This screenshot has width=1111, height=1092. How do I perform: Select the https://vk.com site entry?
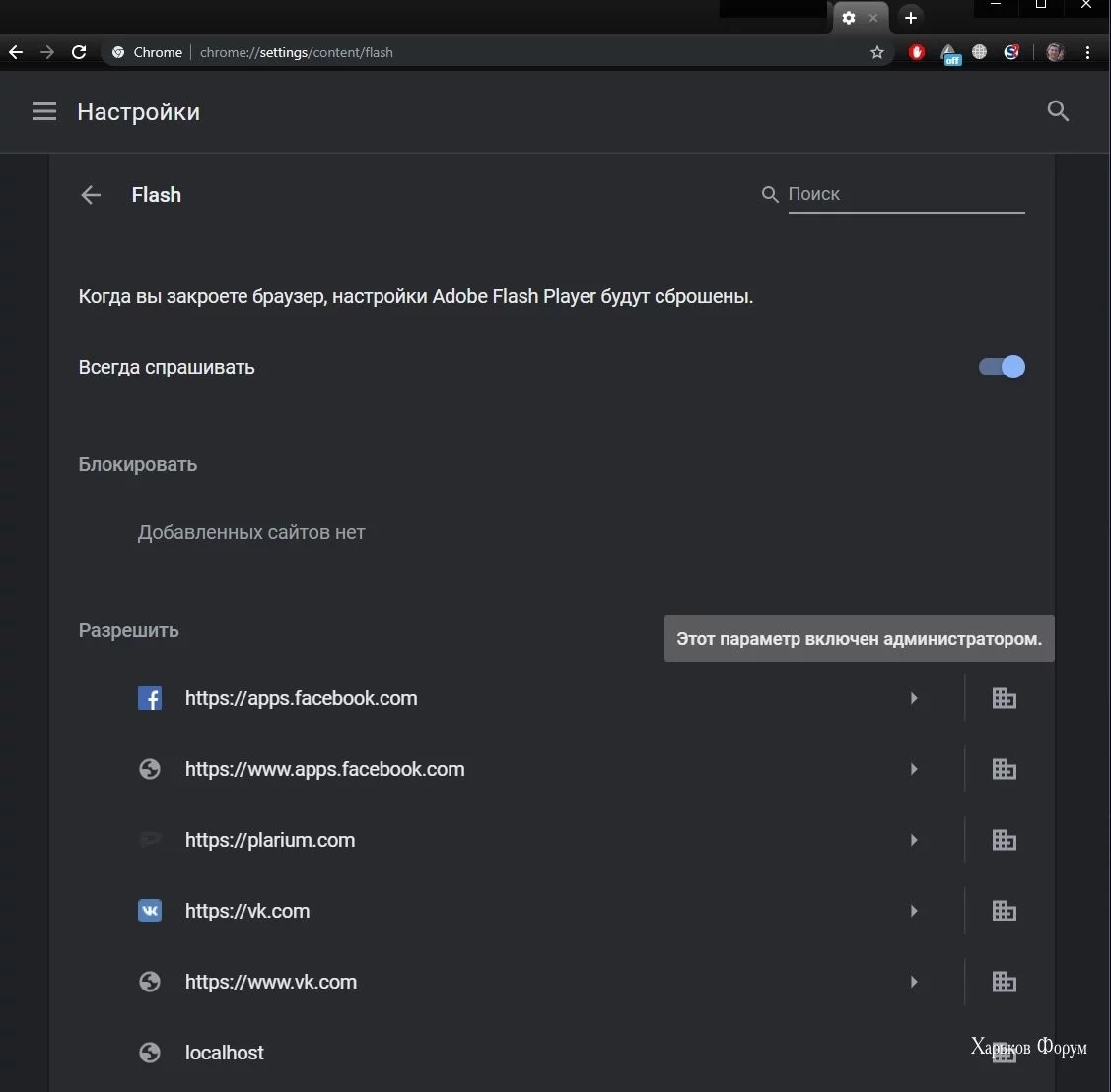247,911
